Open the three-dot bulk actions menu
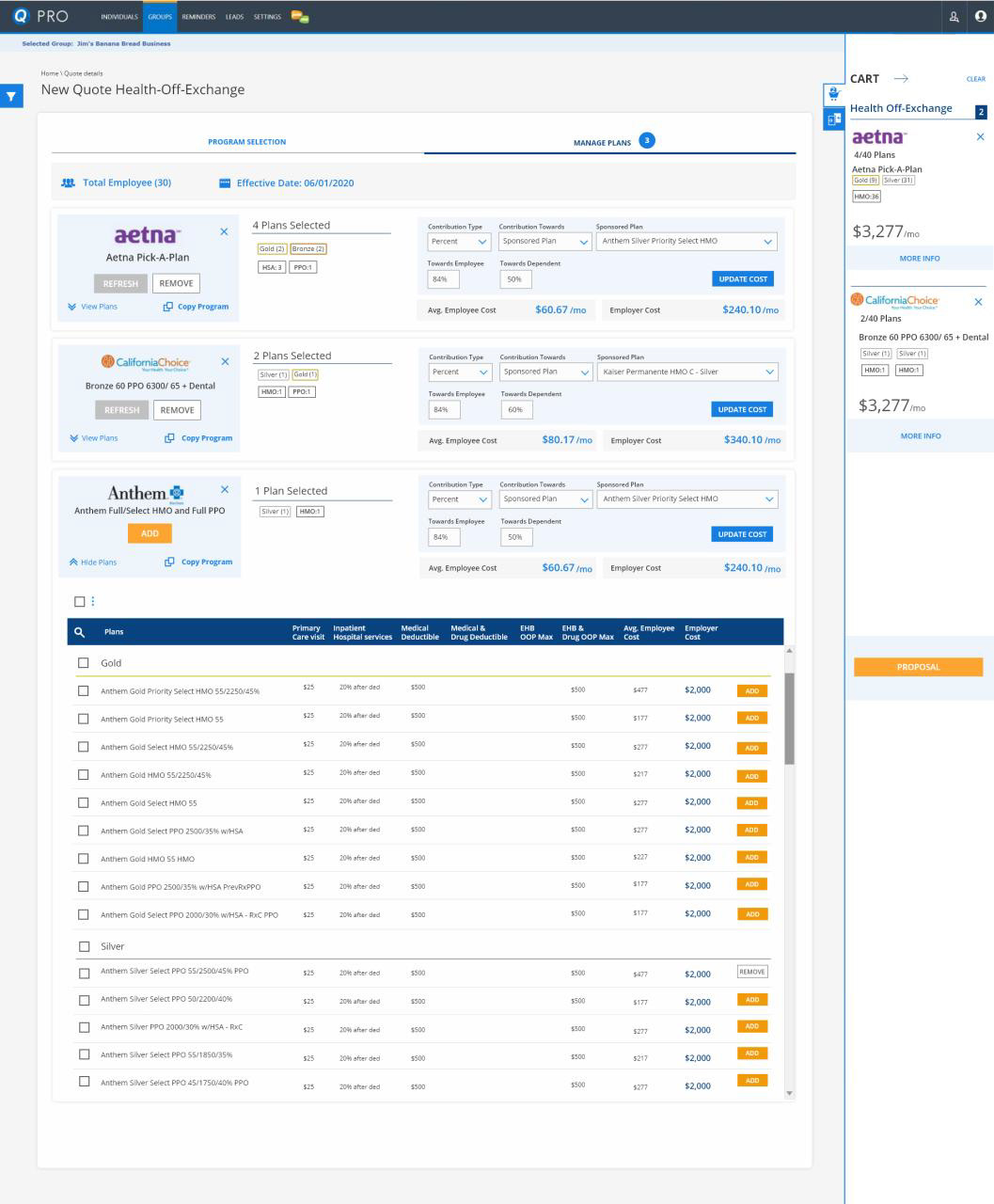The image size is (994, 1204). point(92,602)
